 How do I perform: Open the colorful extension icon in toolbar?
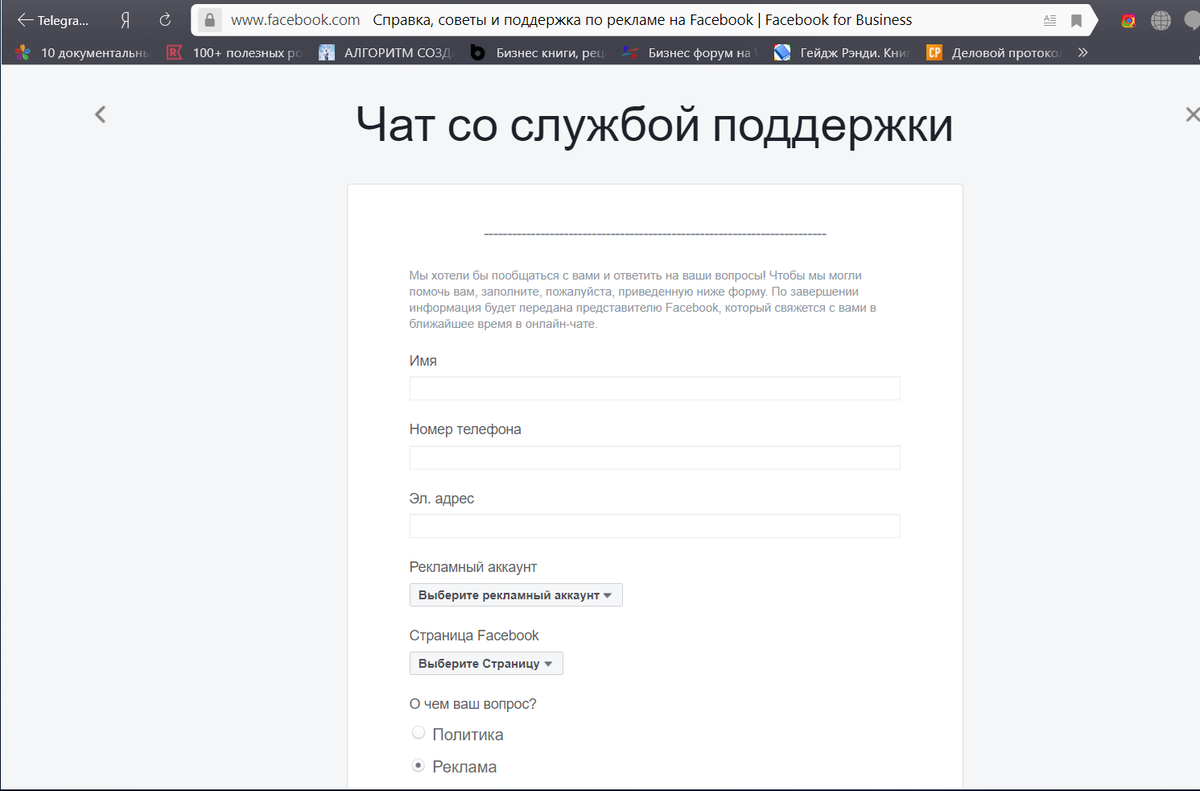click(x=1128, y=20)
